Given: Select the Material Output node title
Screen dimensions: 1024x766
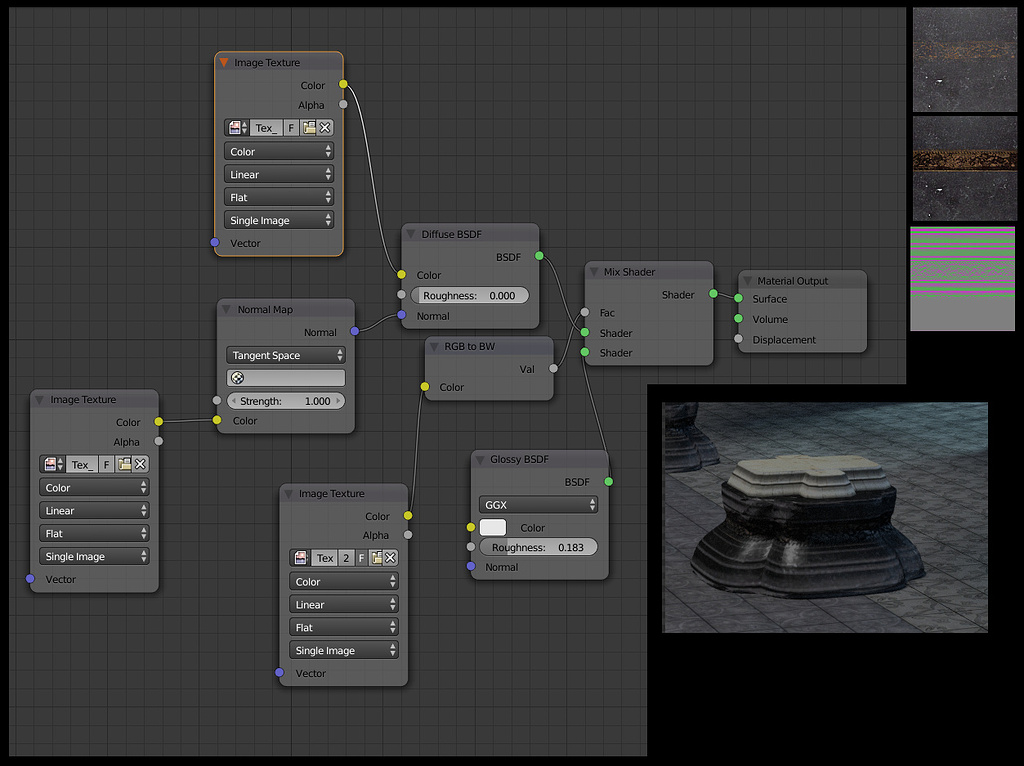Looking at the screenshot, I should [x=792, y=281].
